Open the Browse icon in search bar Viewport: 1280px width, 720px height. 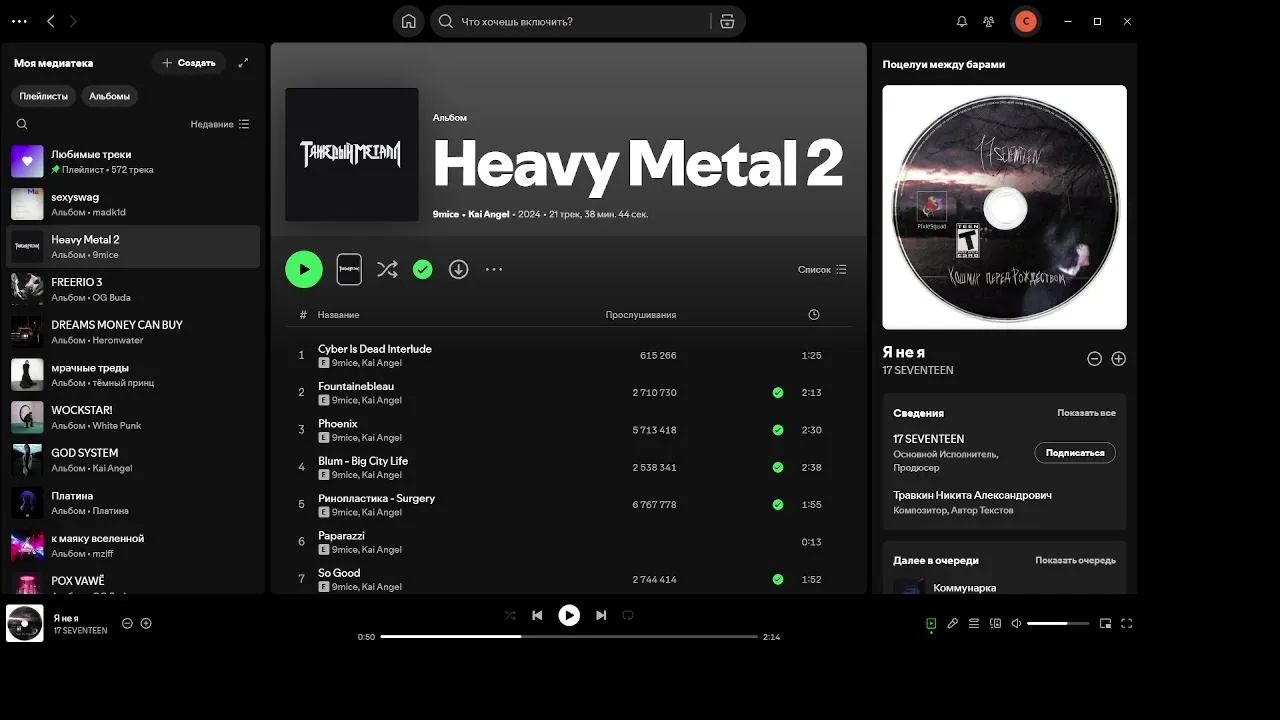727,21
